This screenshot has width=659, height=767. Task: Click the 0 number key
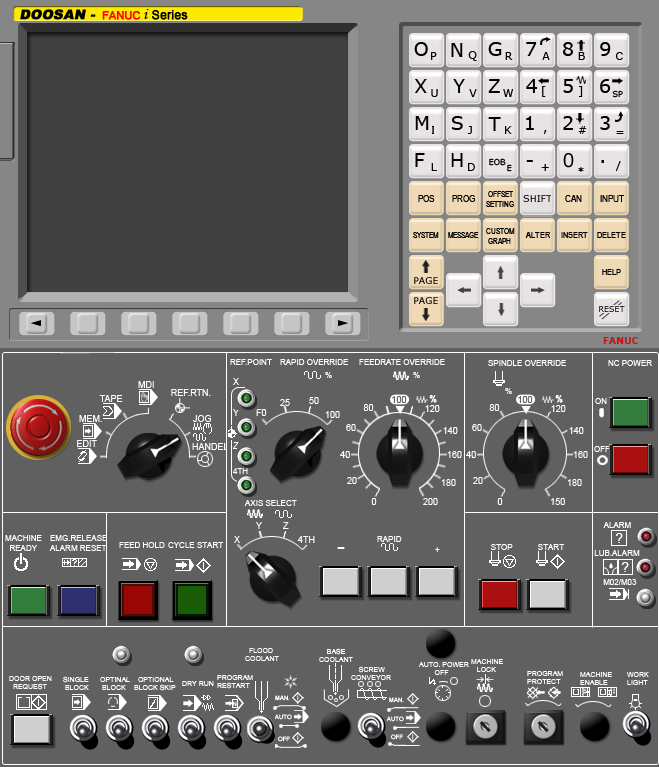pos(574,161)
